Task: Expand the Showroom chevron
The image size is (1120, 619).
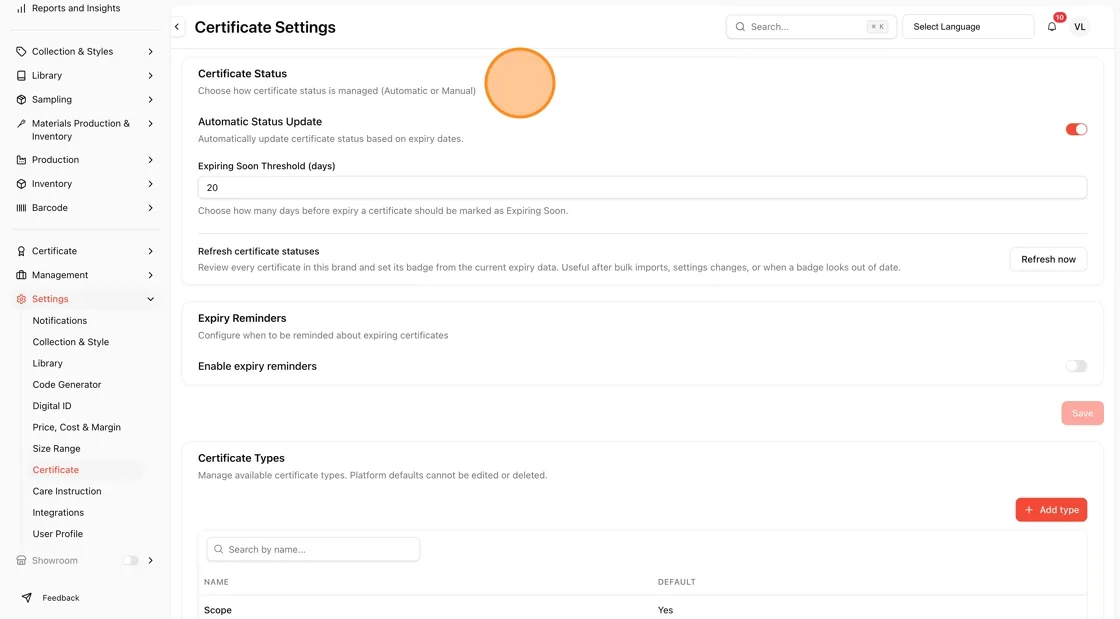Action: tap(151, 560)
